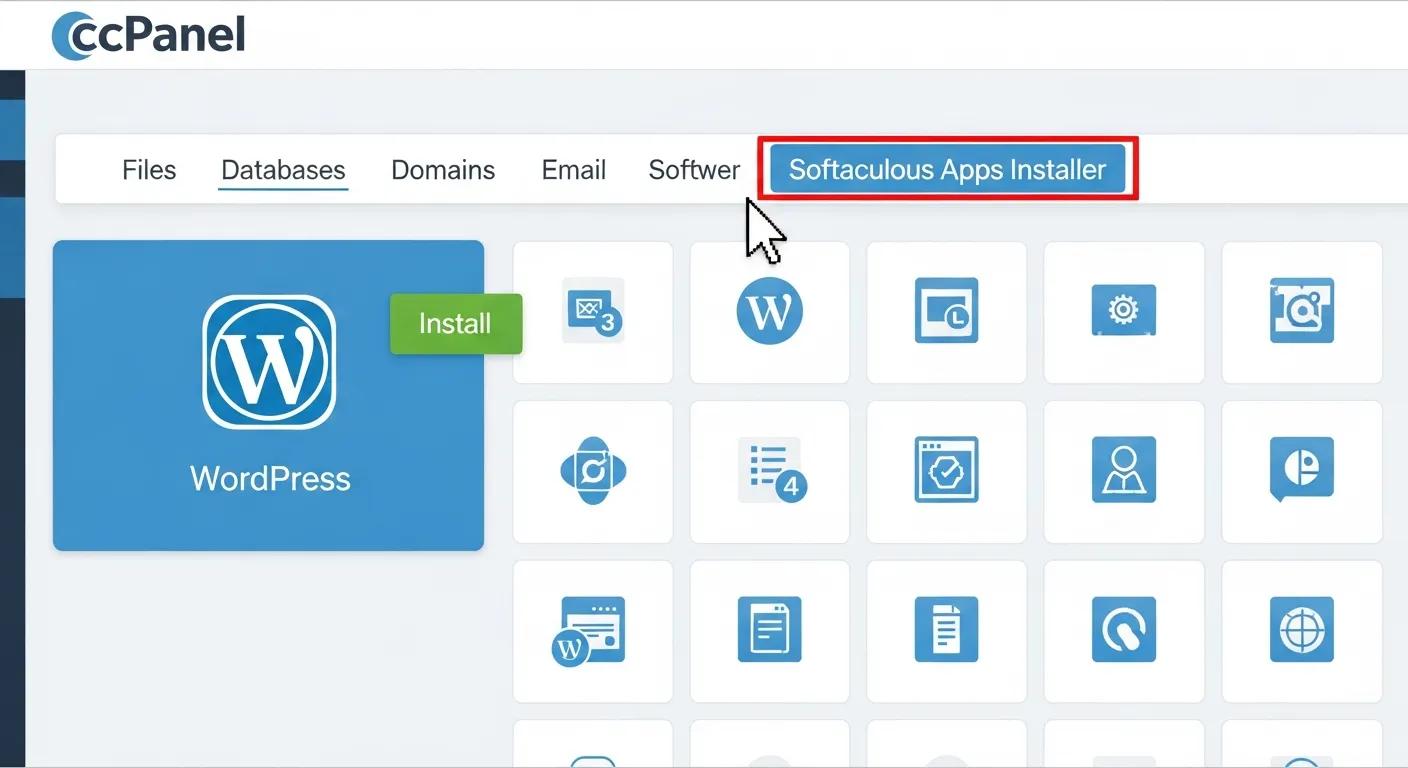1408x768 pixels.
Task: Open the list app with badge 4
Action: tap(770, 471)
